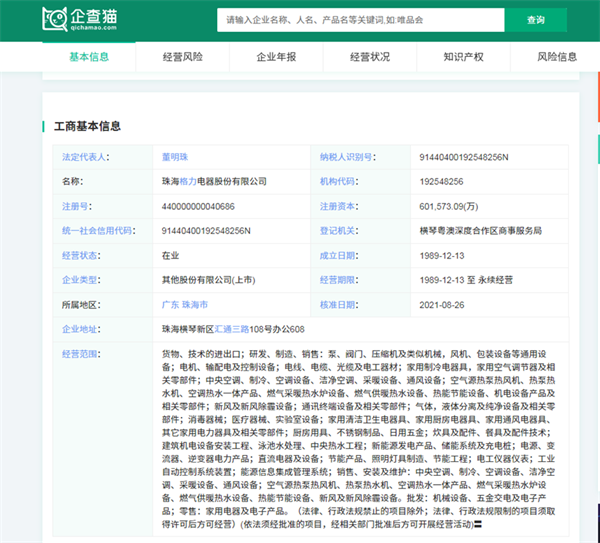The width and height of the screenshot is (600, 543).
Task: Switch to the 基本信息 tab
Action: (x=89, y=57)
